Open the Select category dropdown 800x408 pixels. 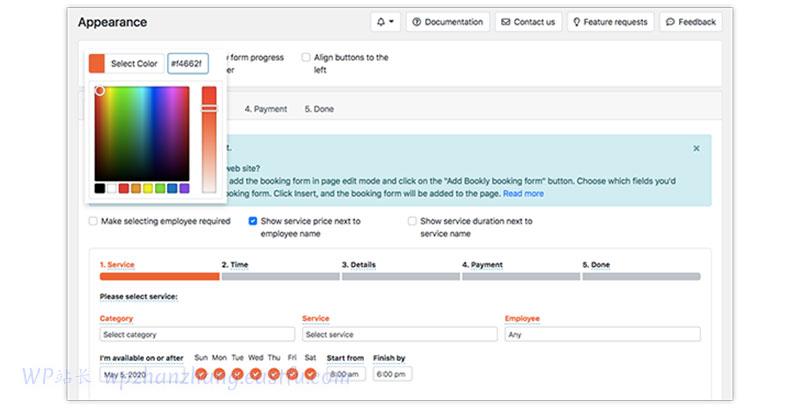[197, 335]
